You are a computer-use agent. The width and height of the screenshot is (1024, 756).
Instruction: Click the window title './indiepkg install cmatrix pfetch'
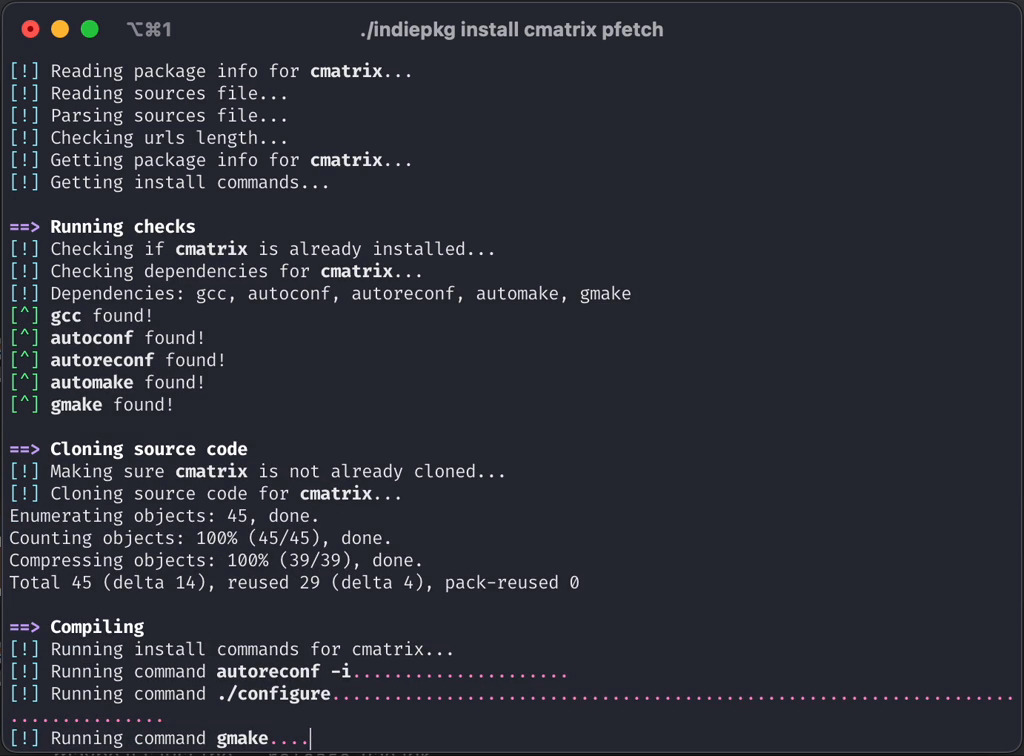click(511, 30)
